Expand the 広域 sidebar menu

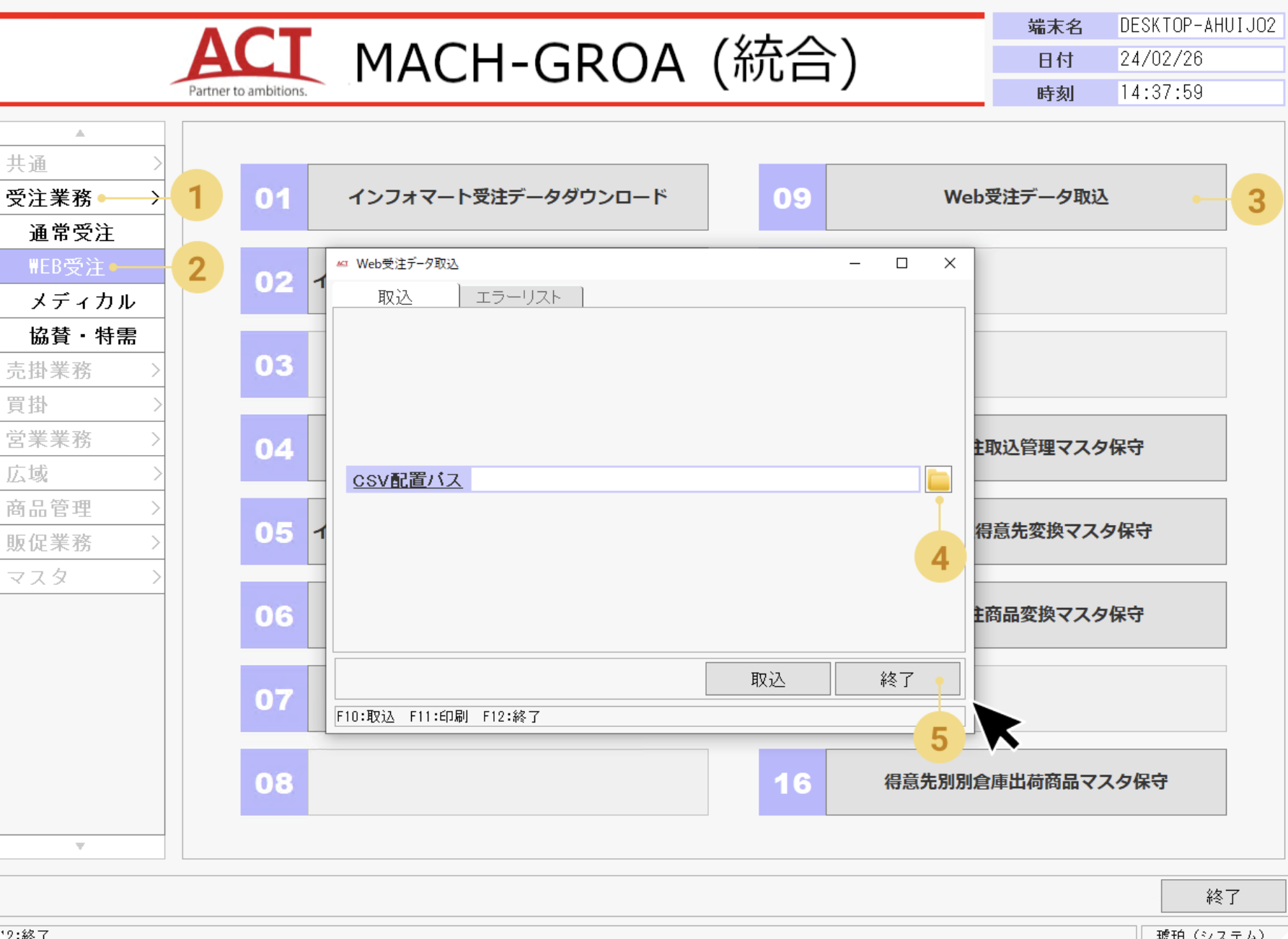point(82,474)
